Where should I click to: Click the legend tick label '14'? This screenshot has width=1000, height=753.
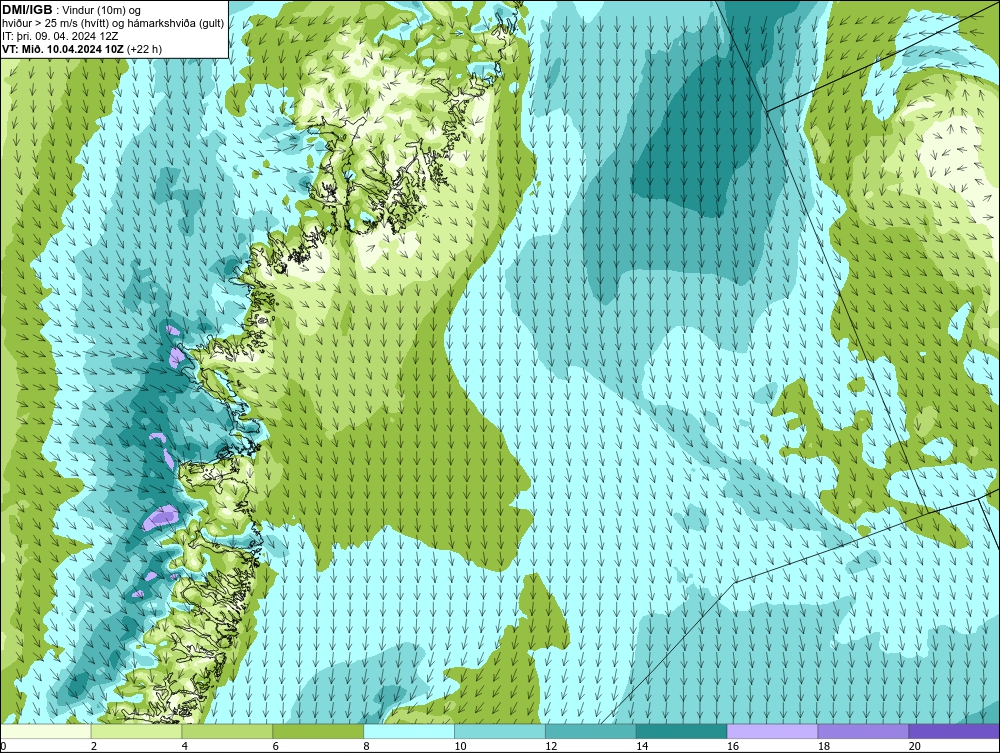coord(642,746)
